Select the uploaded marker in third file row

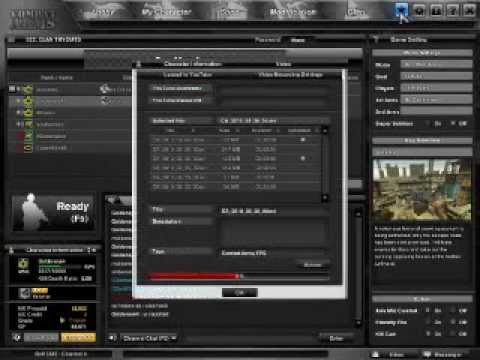[x=303, y=158]
